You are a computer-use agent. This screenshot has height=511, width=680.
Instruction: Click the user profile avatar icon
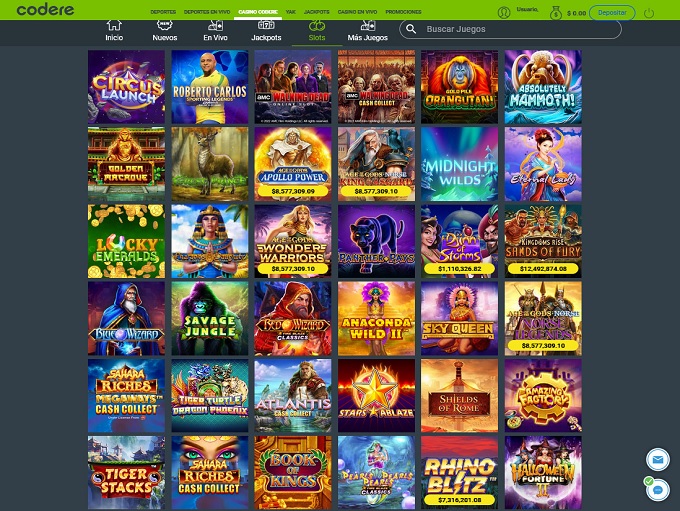(x=504, y=13)
